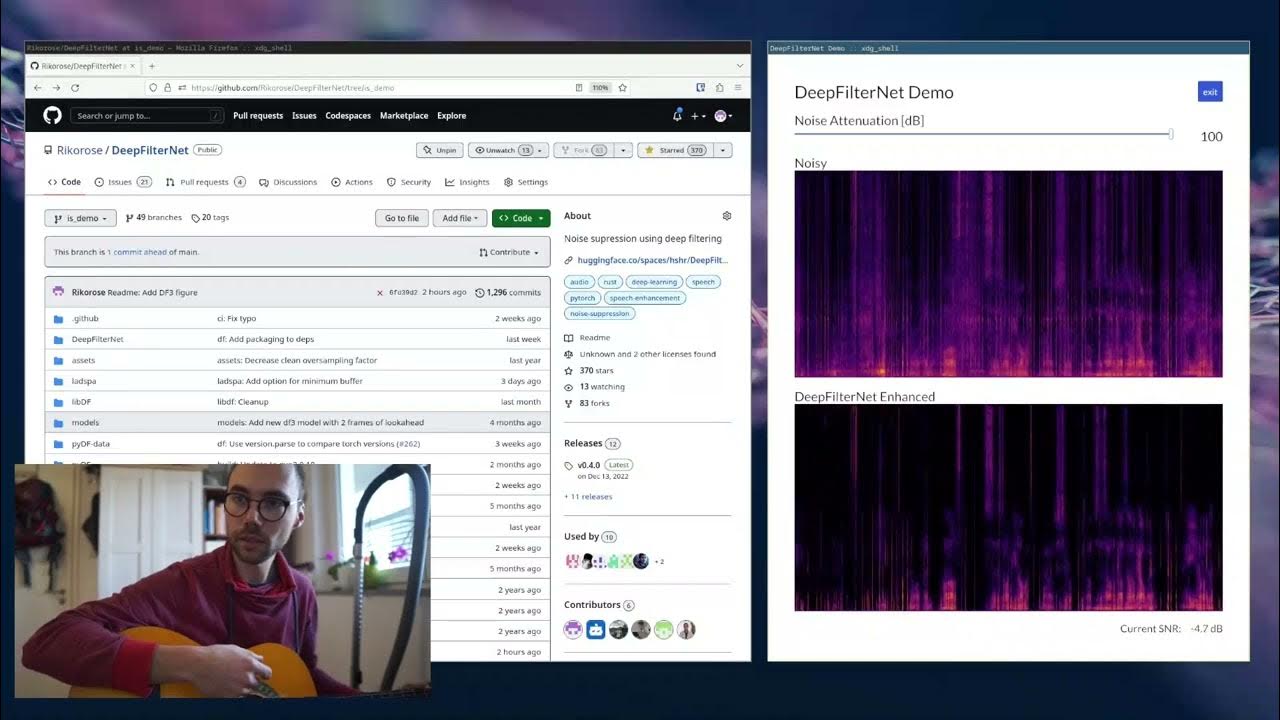Click the GitHub logo in the header
Image resolution: width=1280 pixels, height=720 pixels.
(x=52, y=116)
